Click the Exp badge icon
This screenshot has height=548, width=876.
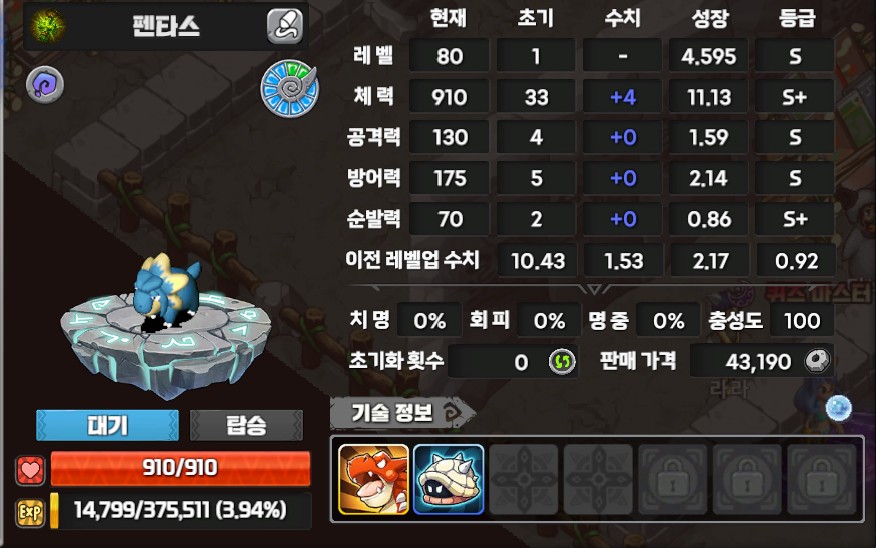[30, 512]
